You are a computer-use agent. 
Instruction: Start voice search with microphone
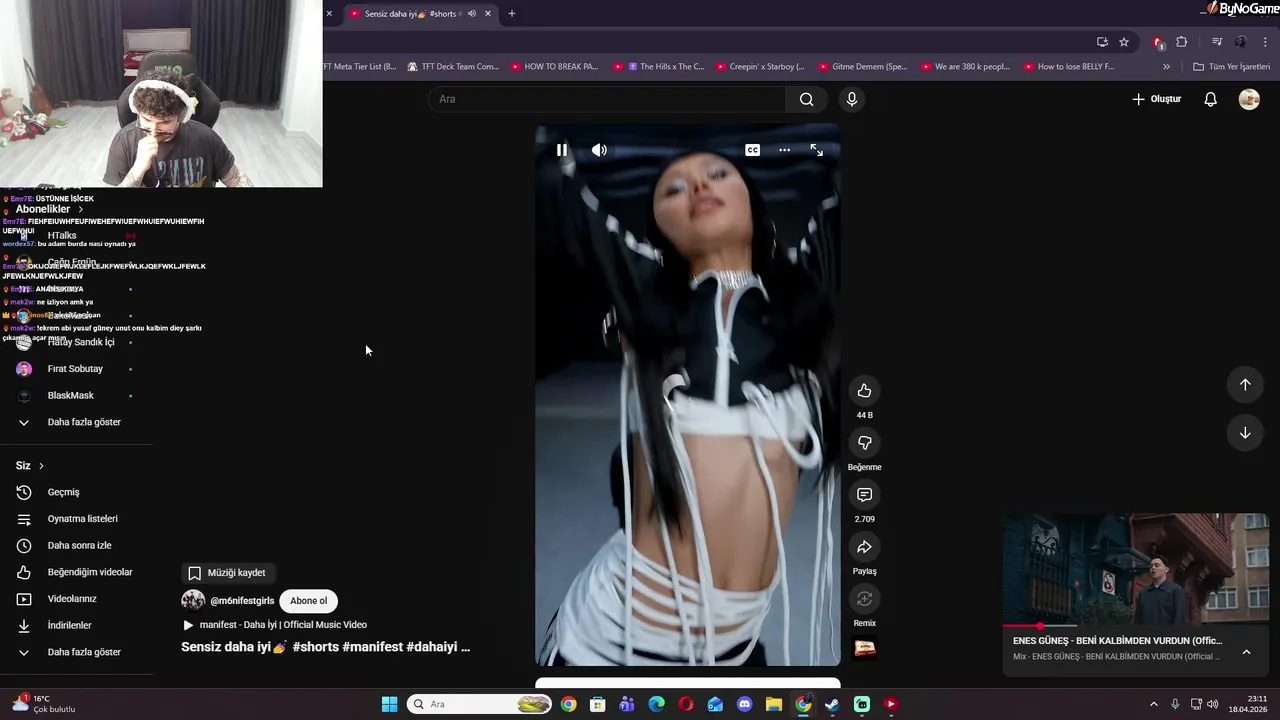pyautogui.click(x=852, y=99)
